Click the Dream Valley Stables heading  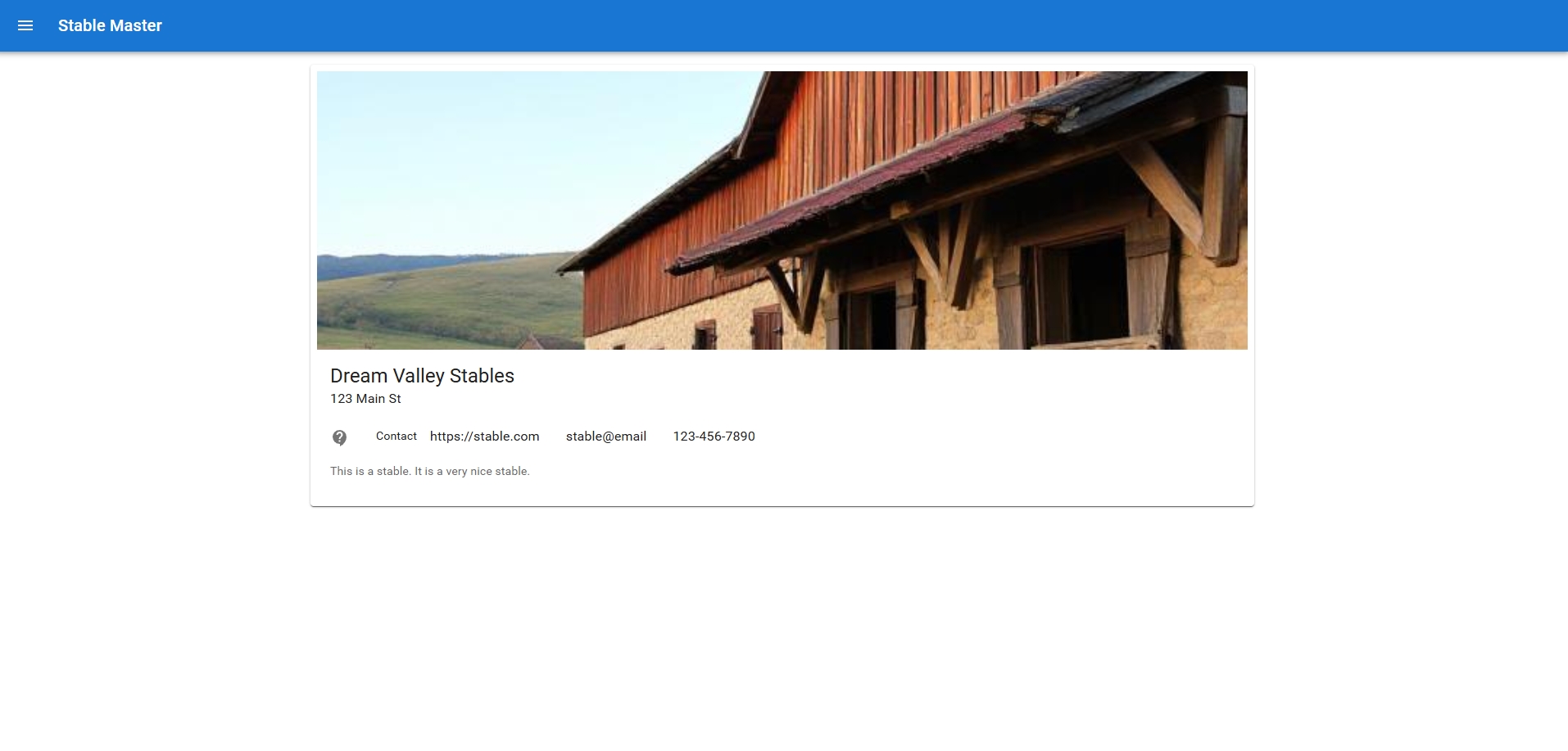422,376
